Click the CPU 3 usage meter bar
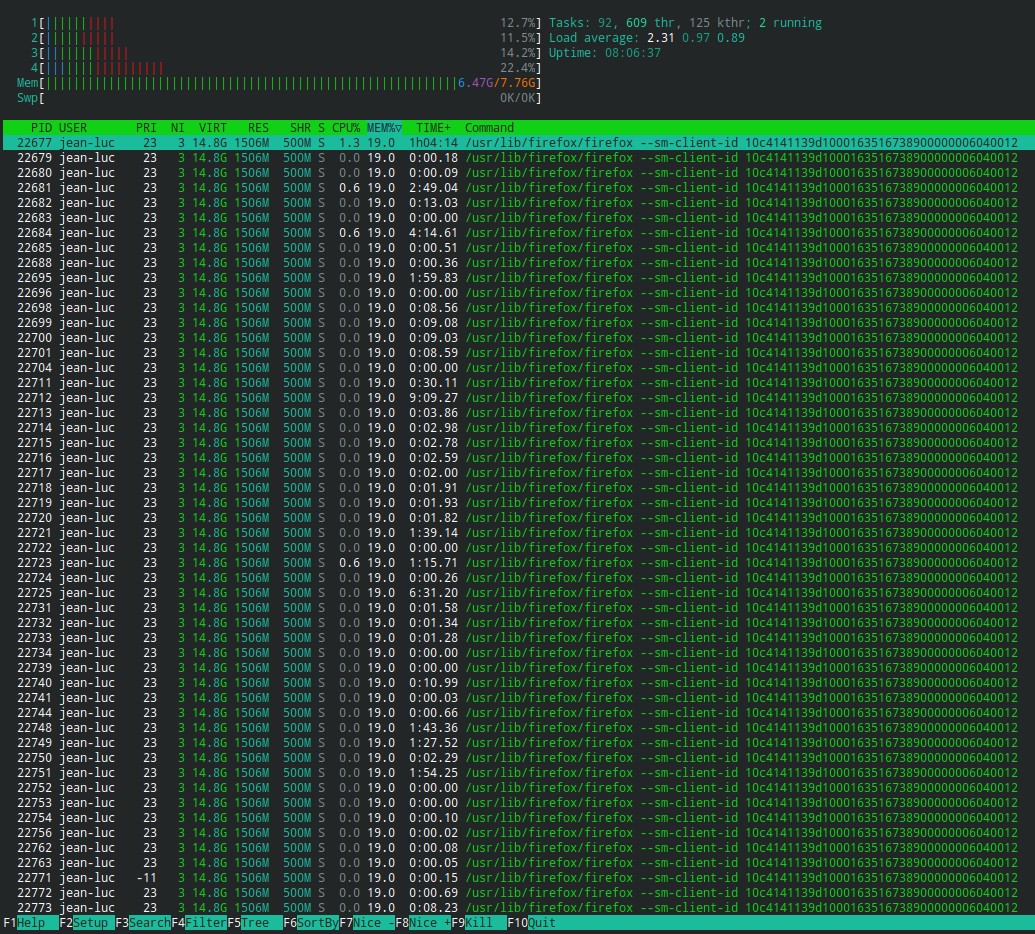Viewport: 1035px width, 934px height. point(286,53)
